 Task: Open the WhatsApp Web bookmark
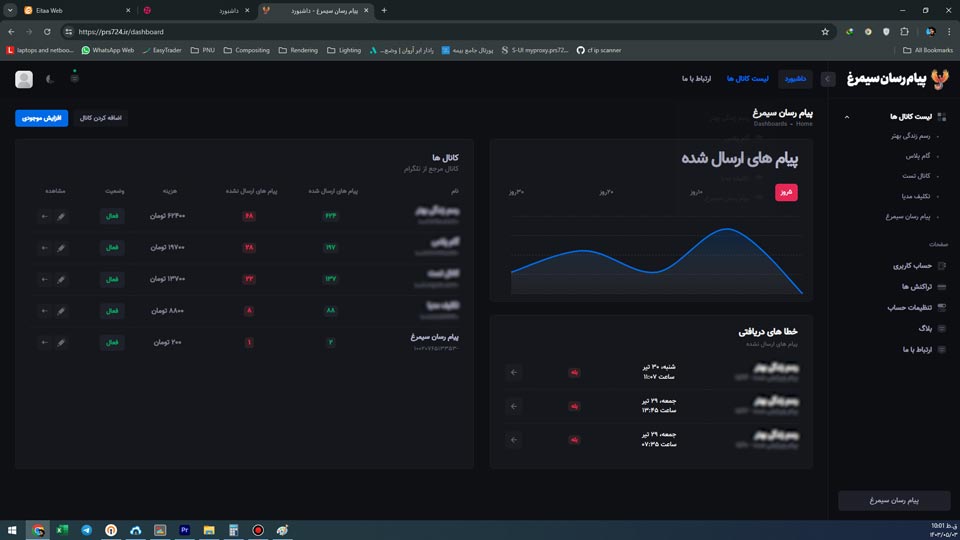[x=108, y=50]
